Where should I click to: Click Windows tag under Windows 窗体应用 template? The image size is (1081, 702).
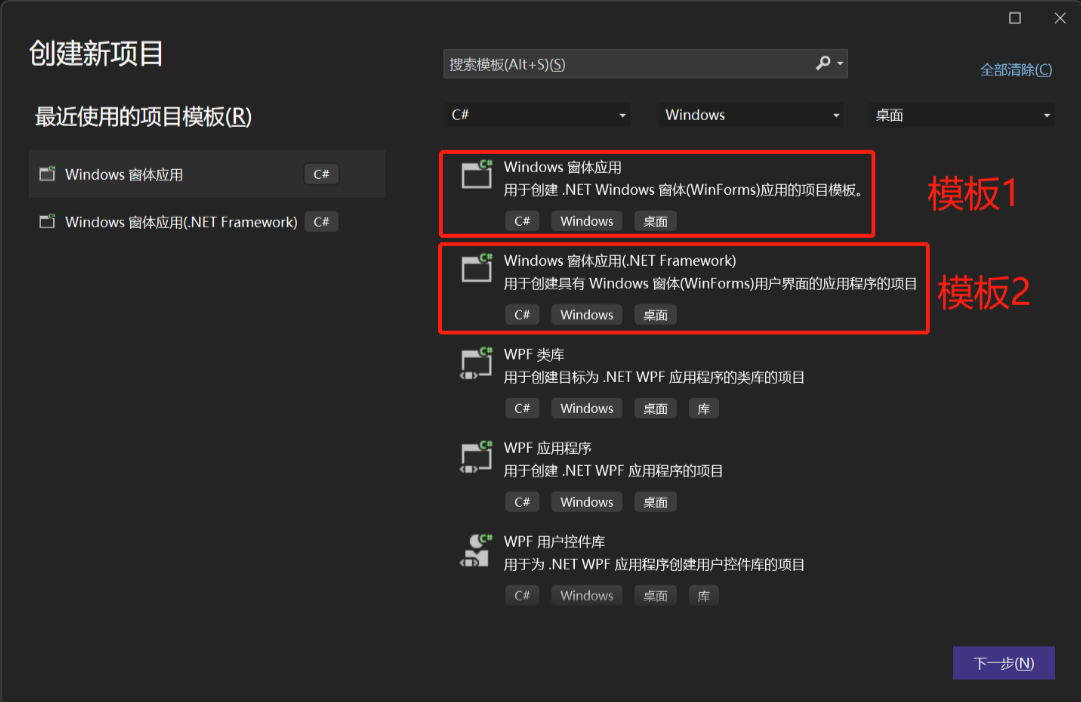587,221
